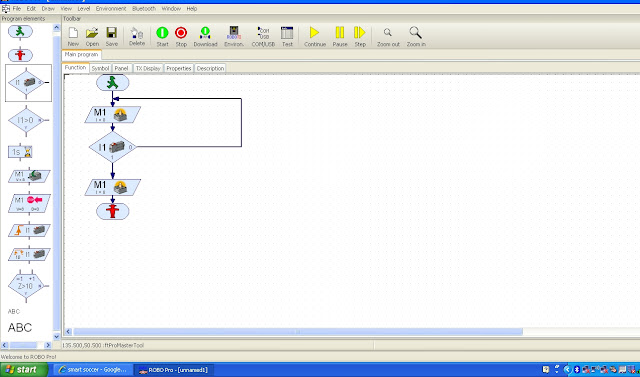Switch the Environ. setting in toolbar
Image resolution: width=640 pixels, height=377 pixels.
pyautogui.click(x=234, y=36)
